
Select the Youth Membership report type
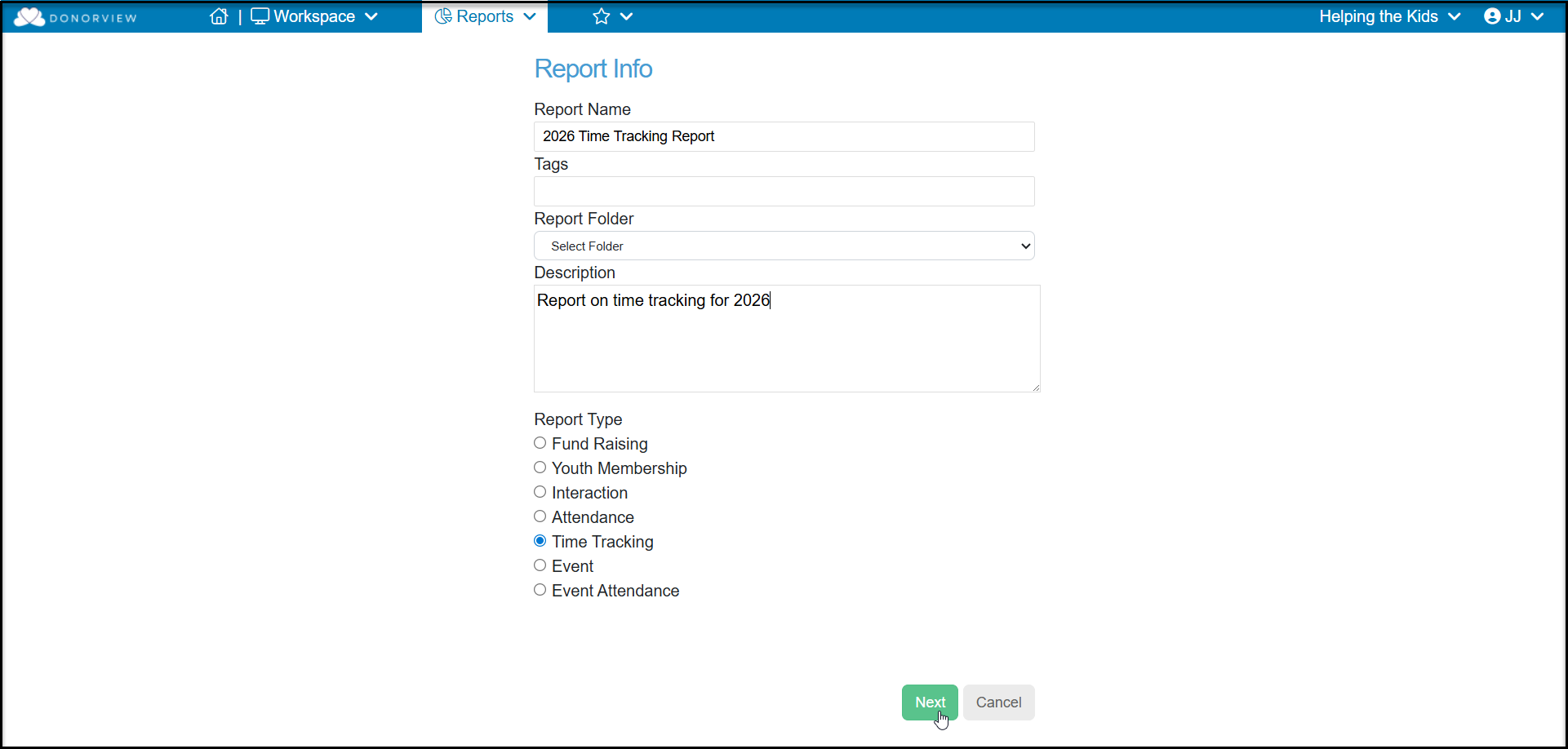pyautogui.click(x=540, y=468)
